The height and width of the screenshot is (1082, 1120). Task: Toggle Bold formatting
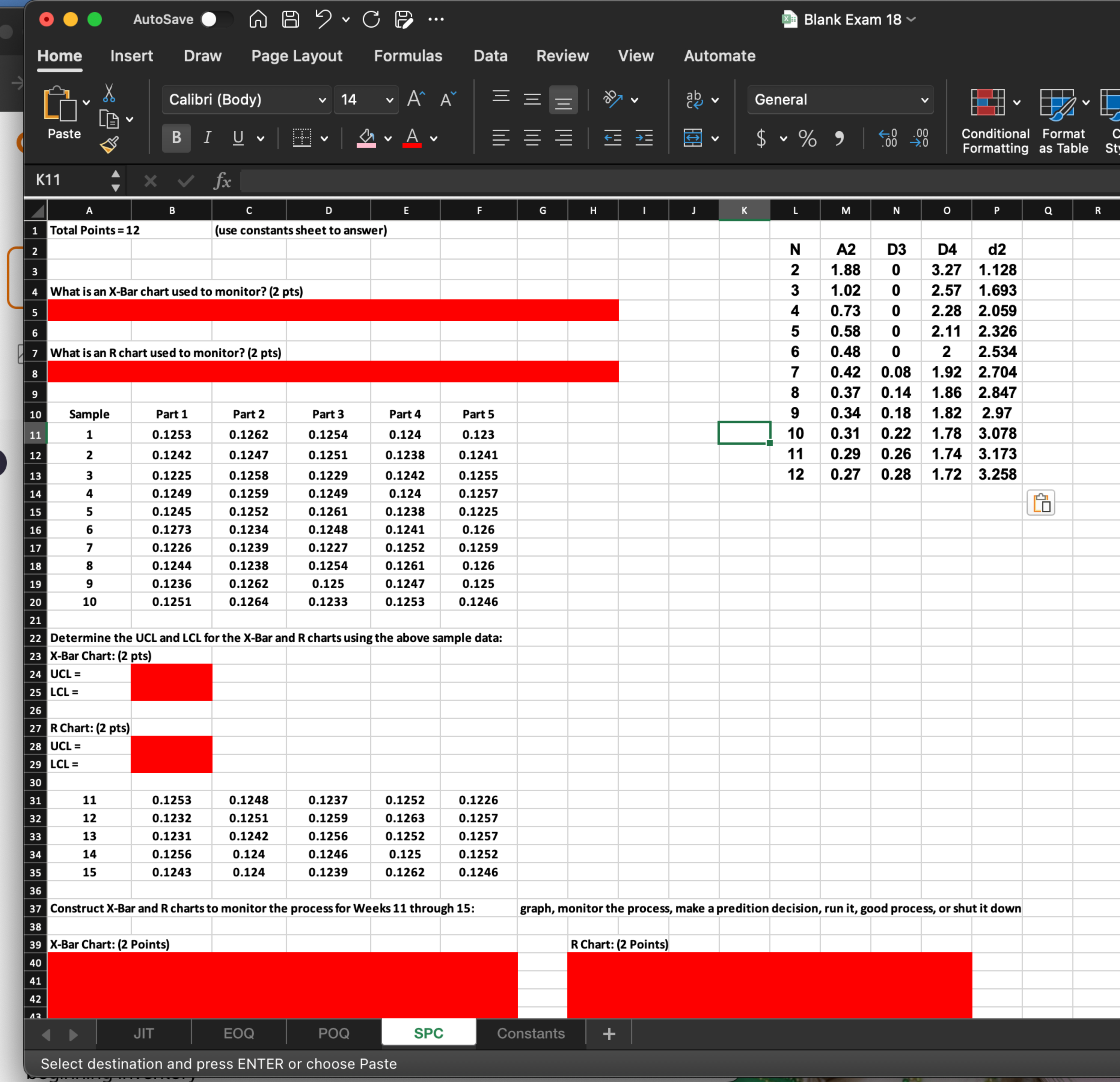pos(176,138)
